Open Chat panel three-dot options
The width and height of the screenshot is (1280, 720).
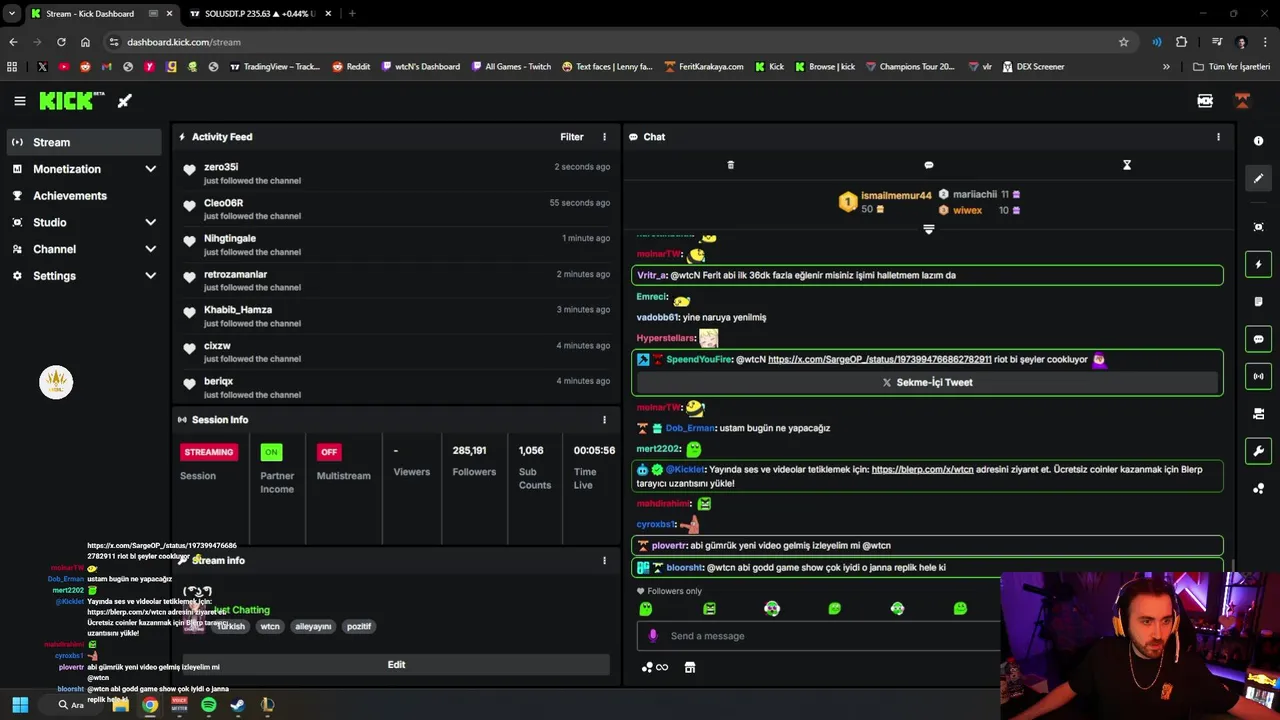coord(1218,137)
